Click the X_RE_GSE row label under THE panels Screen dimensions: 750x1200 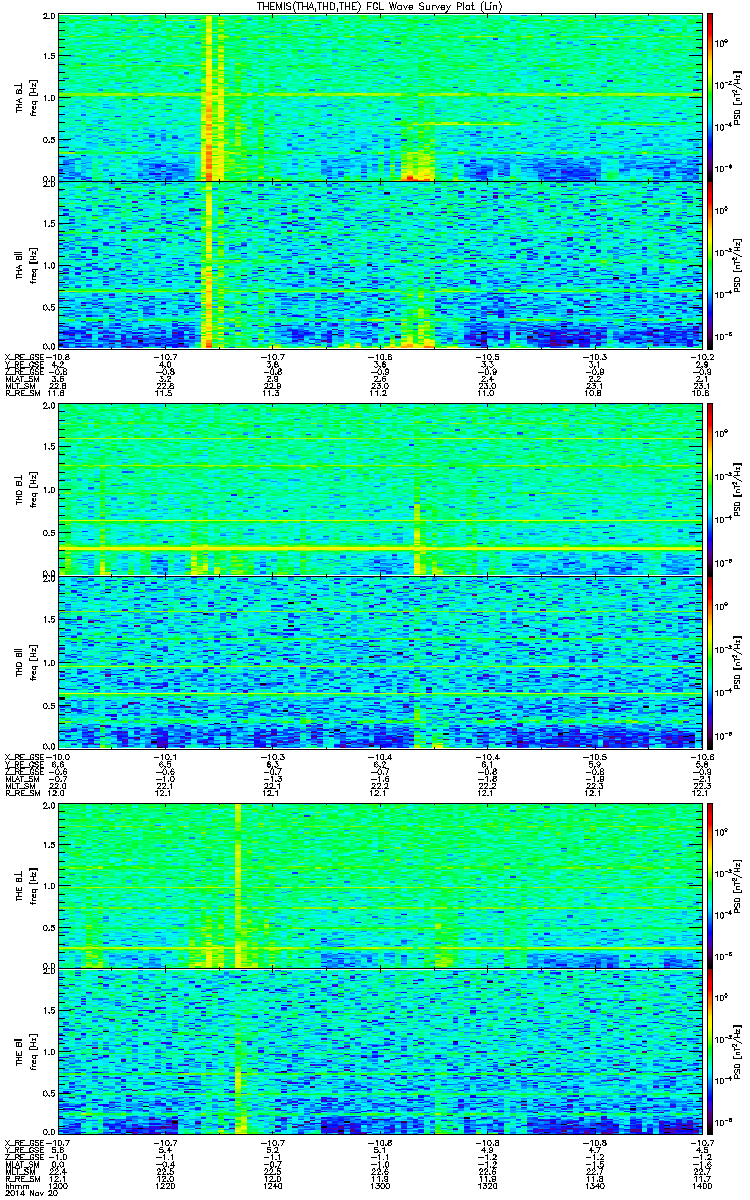pyautogui.click(x=23, y=1143)
